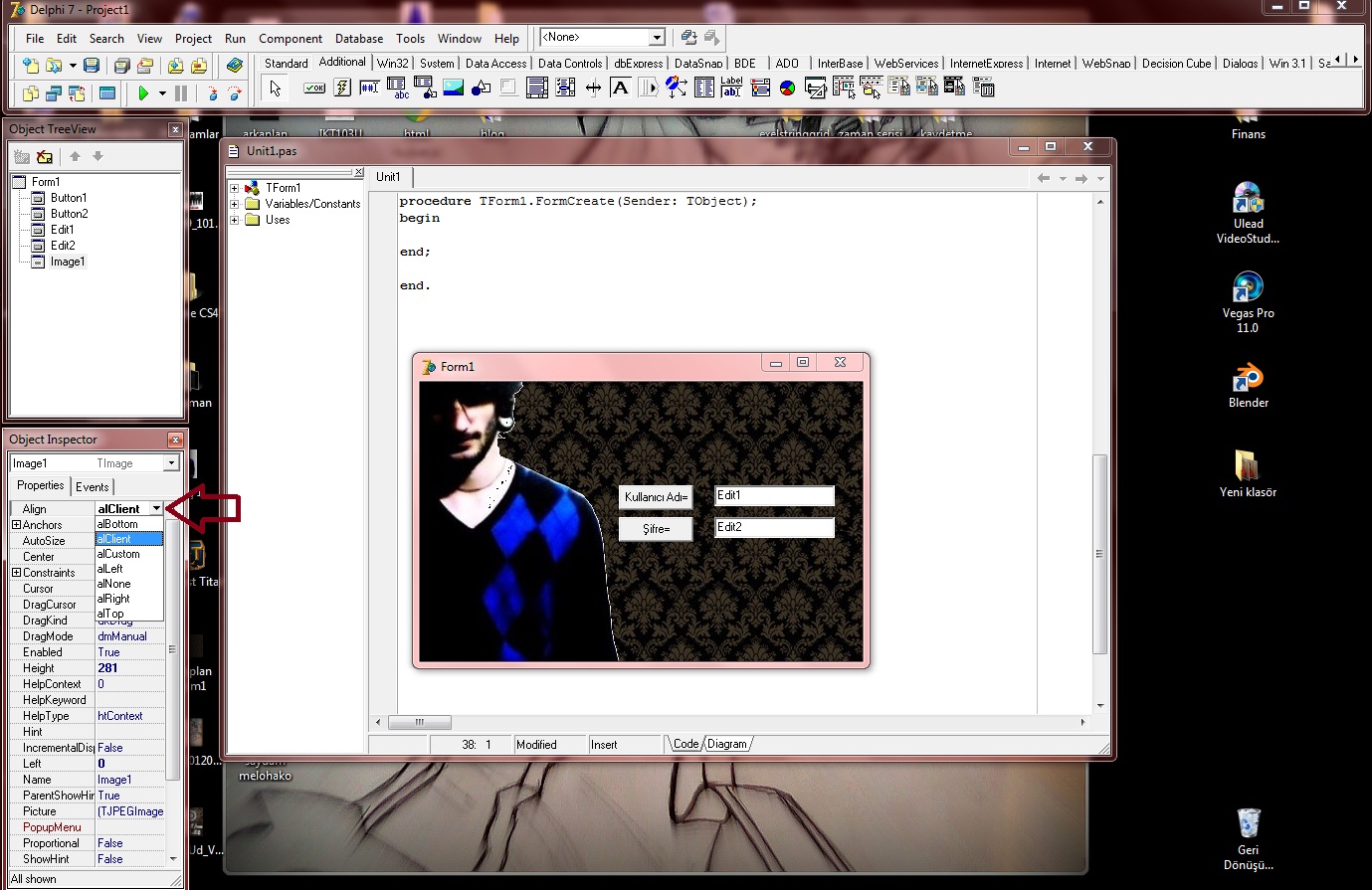Open the desktop selector <None> dropdown
The image size is (1372, 890).
coord(657,38)
